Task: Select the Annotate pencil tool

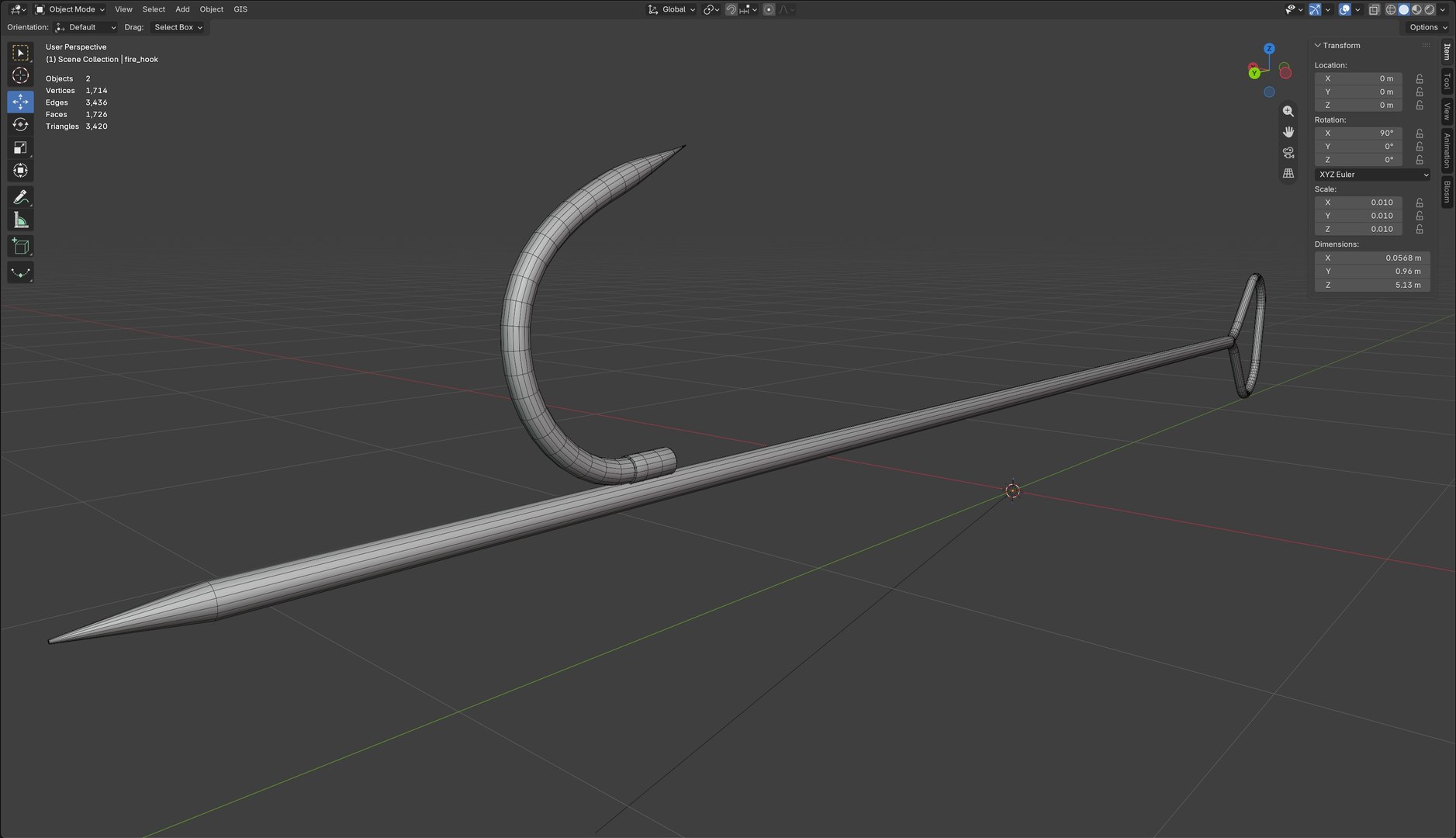Action: pyautogui.click(x=21, y=197)
